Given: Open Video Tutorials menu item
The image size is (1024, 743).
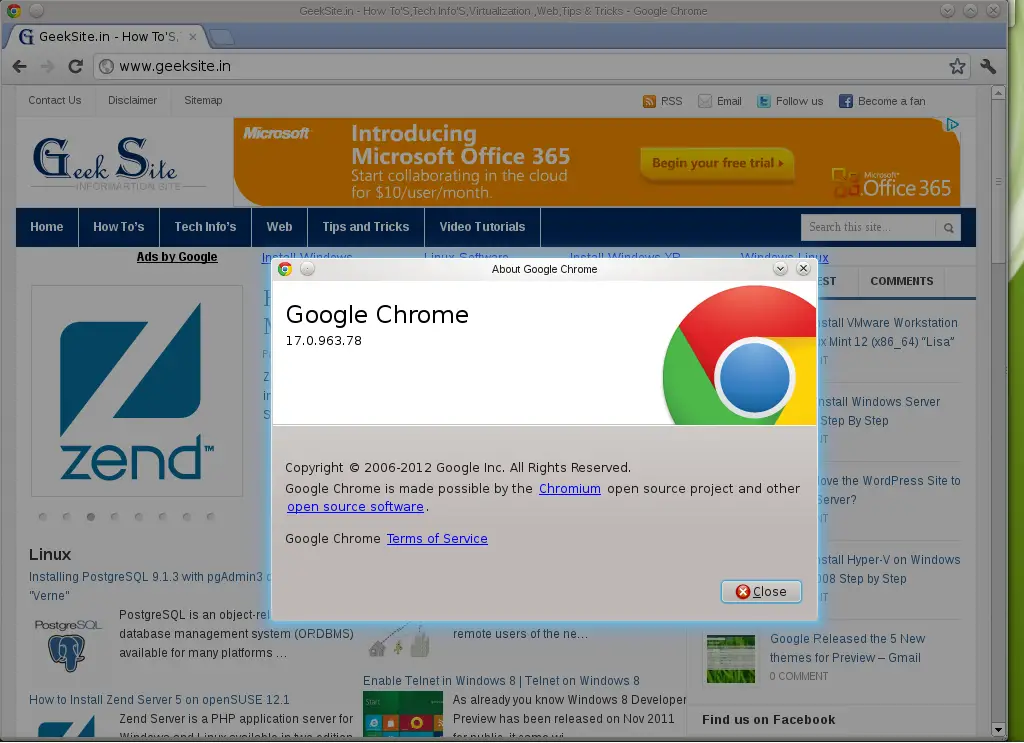Looking at the screenshot, I should 482,227.
